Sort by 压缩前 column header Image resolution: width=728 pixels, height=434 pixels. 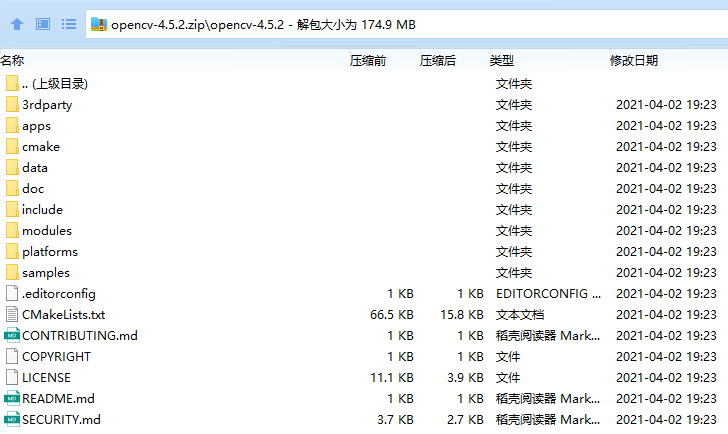(x=368, y=60)
